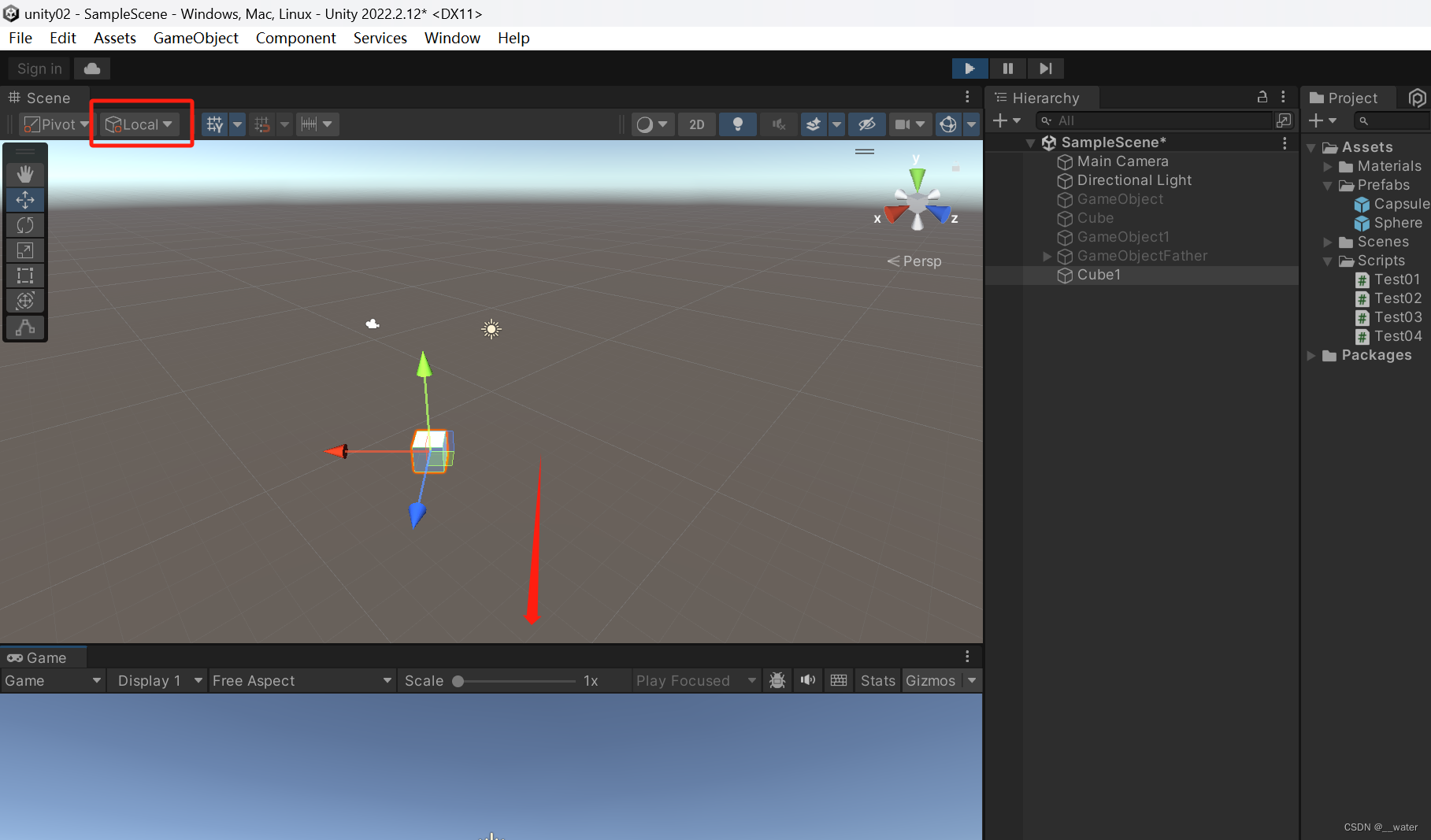Open Hierarchy create plus menu
Image resolution: width=1431 pixels, height=840 pixels.
point(1006,120)
